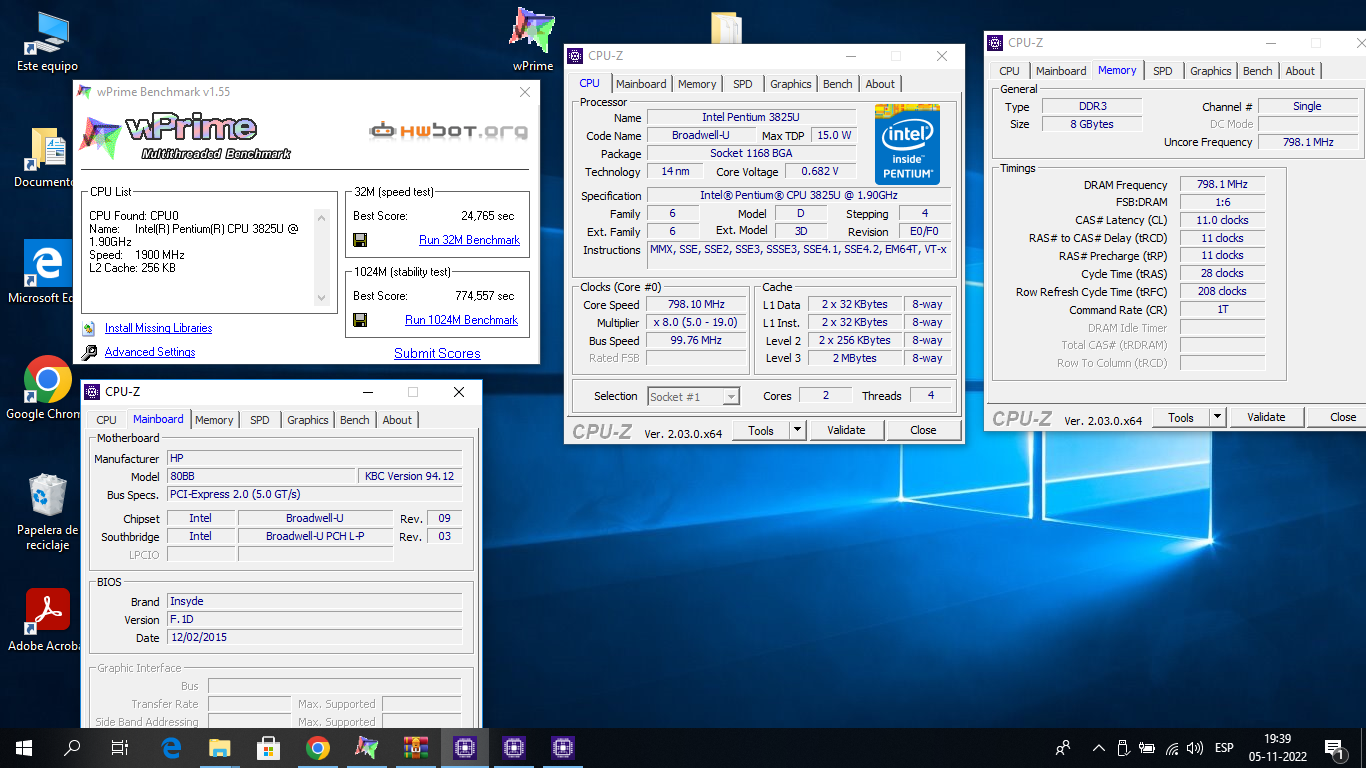Click Submit Scores link
Viewport: 1366px width, 768px height.
437,353
